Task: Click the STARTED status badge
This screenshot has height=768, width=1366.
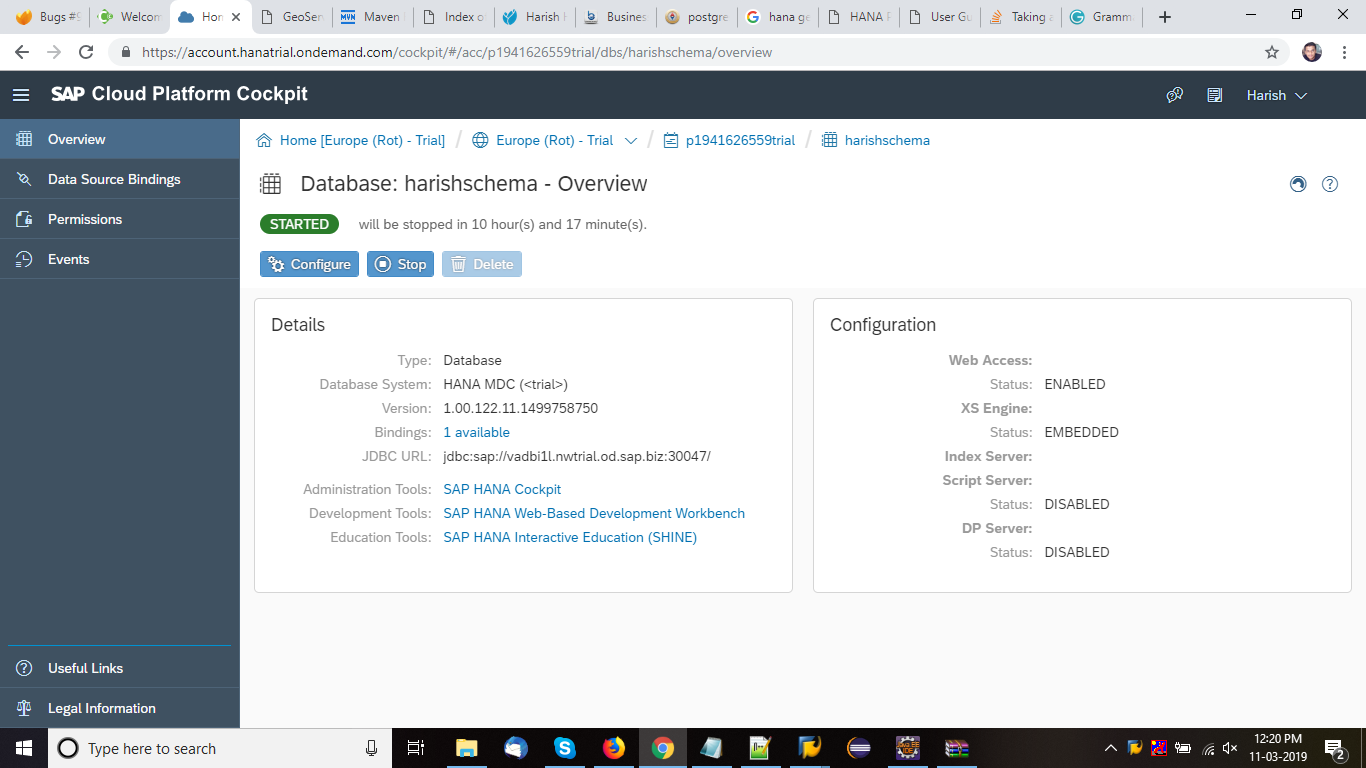Action: tap(299, 224)
